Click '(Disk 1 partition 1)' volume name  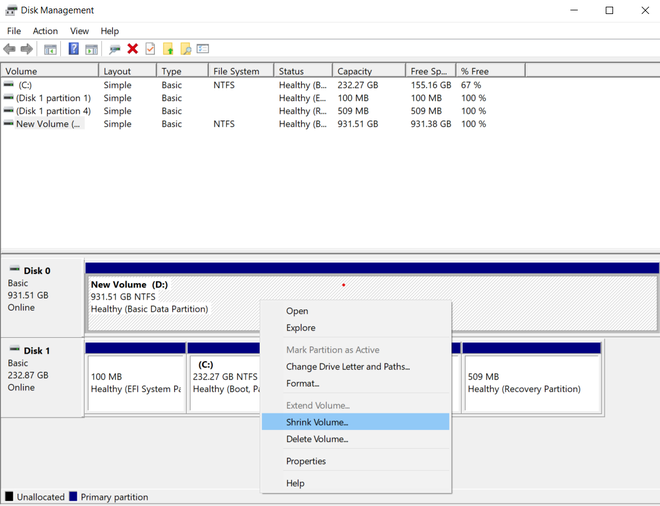(53, 98)
